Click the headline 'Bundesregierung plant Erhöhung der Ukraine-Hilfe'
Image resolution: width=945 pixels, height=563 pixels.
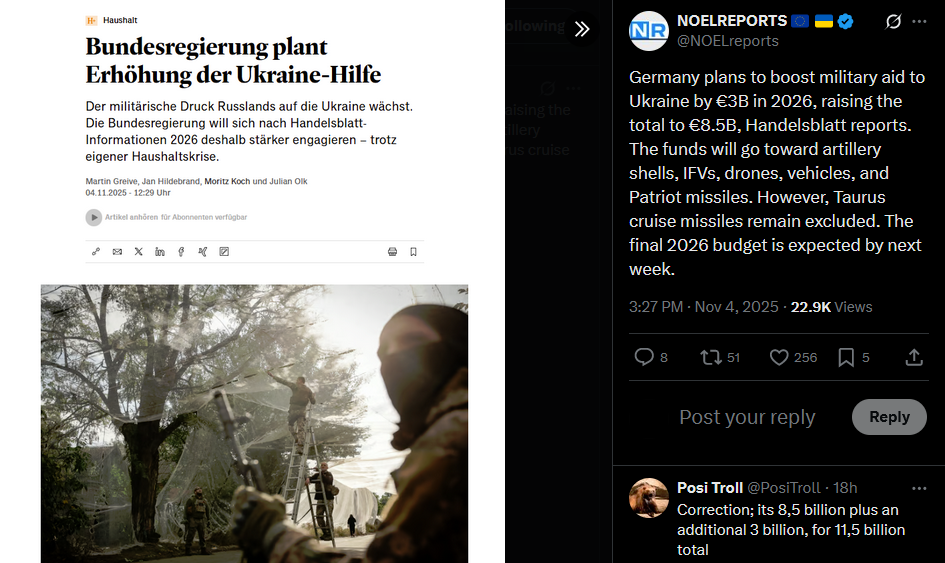233,60
